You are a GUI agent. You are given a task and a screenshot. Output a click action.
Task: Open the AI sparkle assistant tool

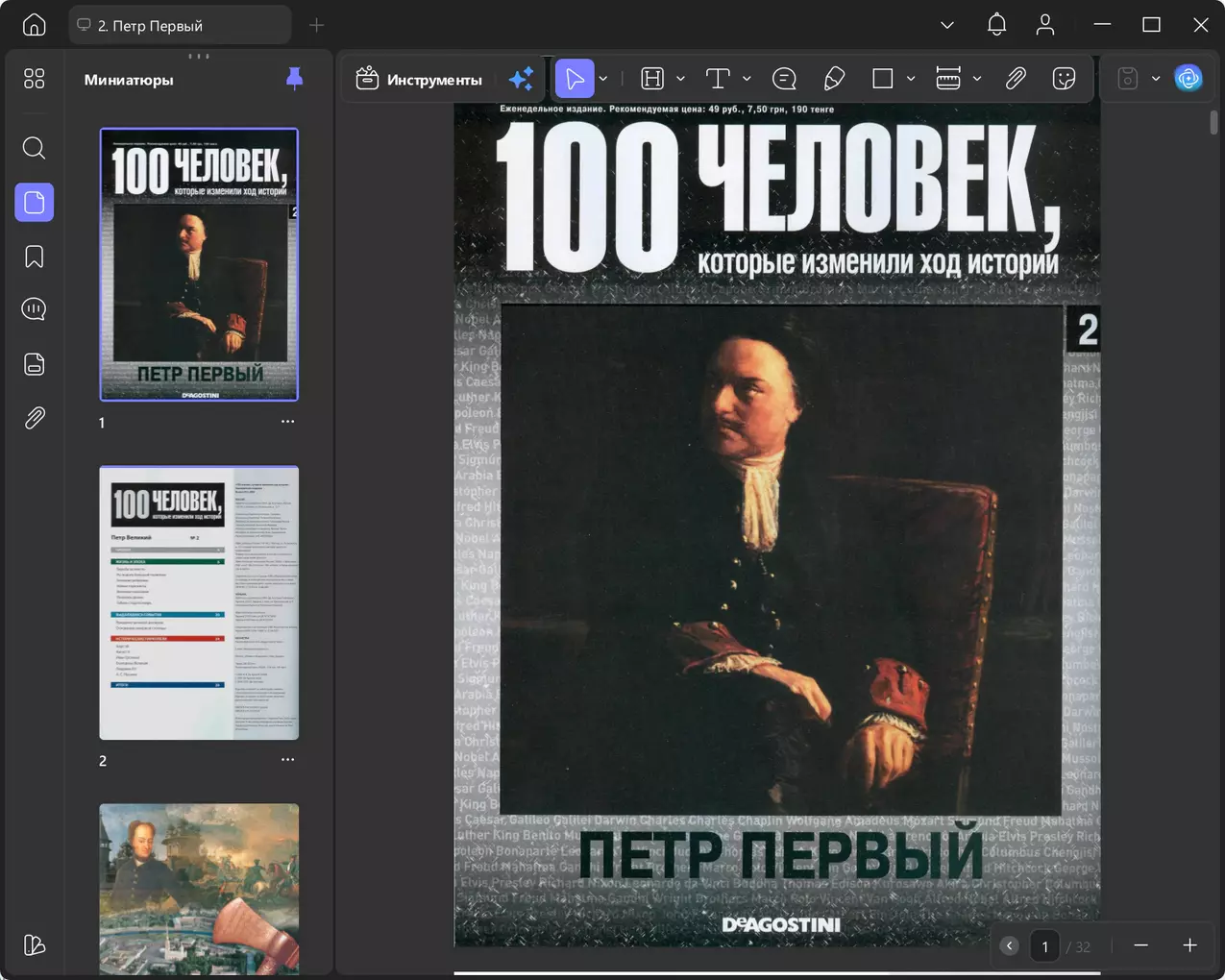521,79
